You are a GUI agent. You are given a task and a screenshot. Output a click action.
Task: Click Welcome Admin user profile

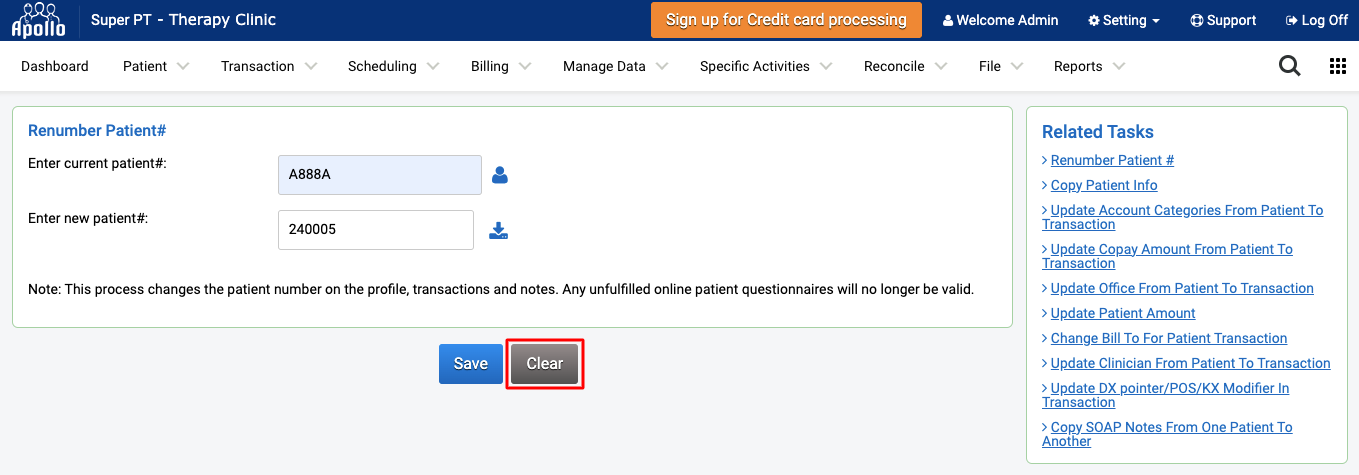(x=1000, y=20)
